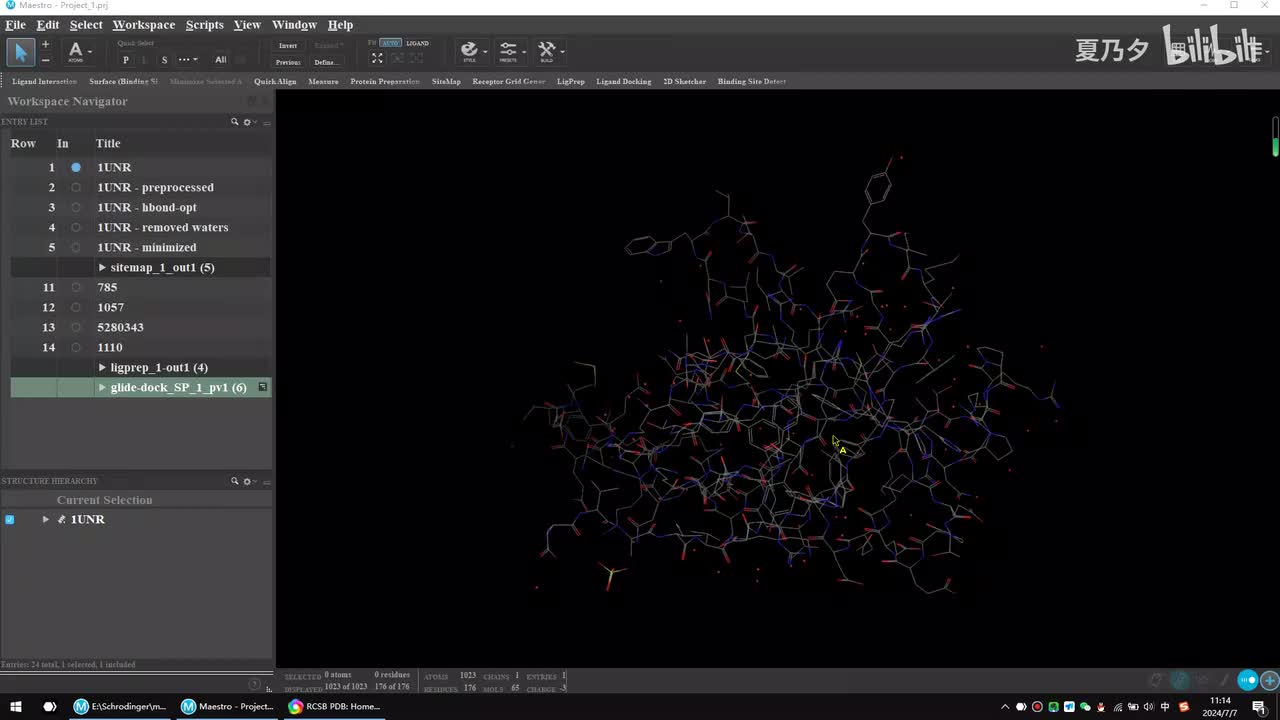The image size is (1280, 720).
Task: Expand the ligprep_1-out1 group
Action: (102, 367)
